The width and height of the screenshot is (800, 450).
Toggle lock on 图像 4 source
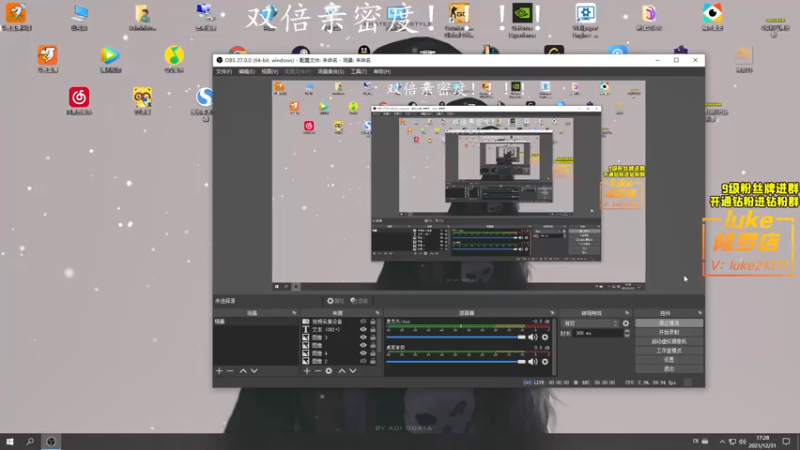click(x=373, y=353)
